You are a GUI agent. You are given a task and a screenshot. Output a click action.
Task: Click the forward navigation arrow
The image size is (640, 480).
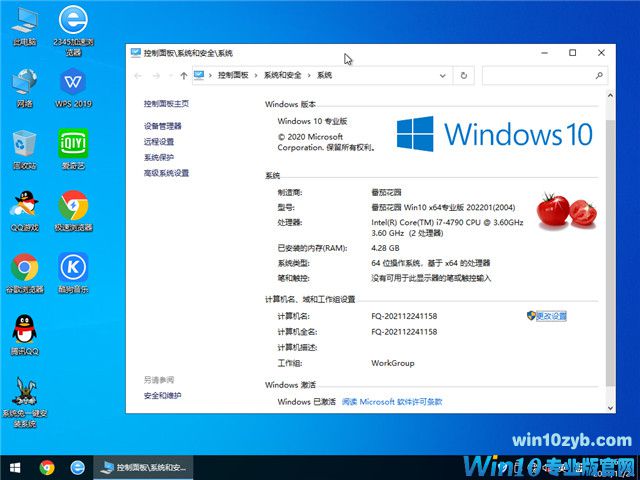pyautogui.click(x=156, y=76)
